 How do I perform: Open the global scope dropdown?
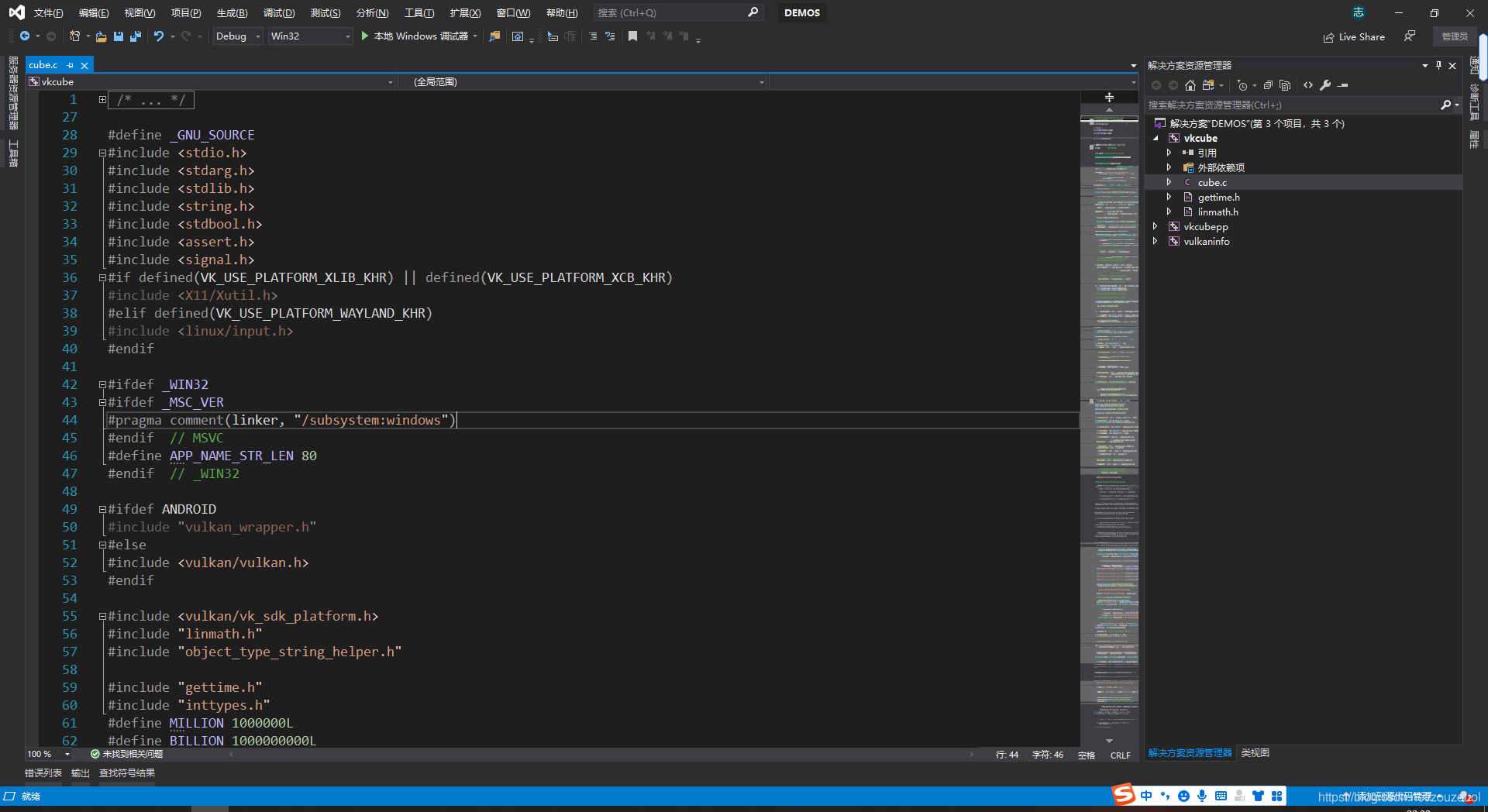click(x=582, y=81)
